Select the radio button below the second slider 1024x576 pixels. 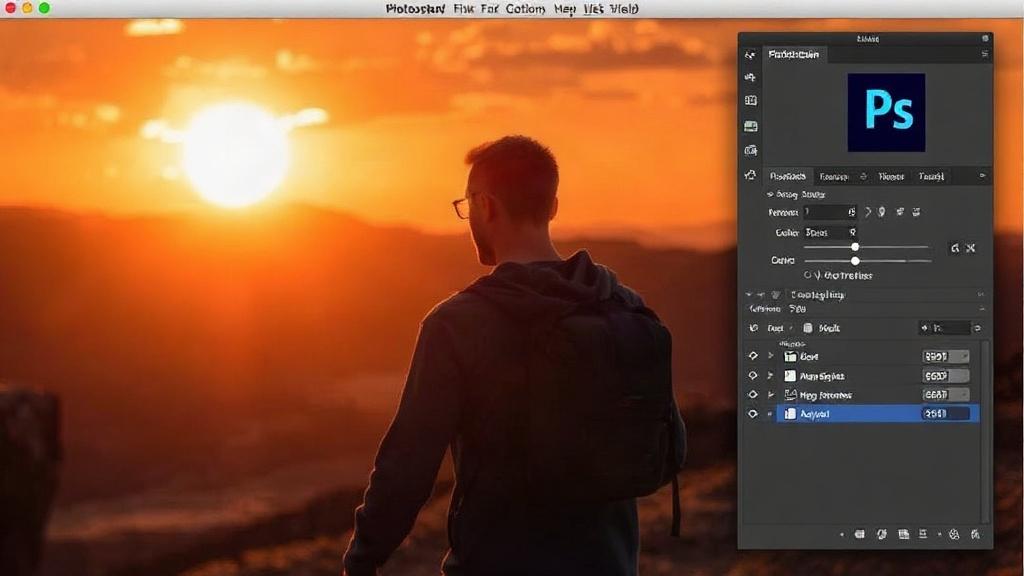point(808,275)
